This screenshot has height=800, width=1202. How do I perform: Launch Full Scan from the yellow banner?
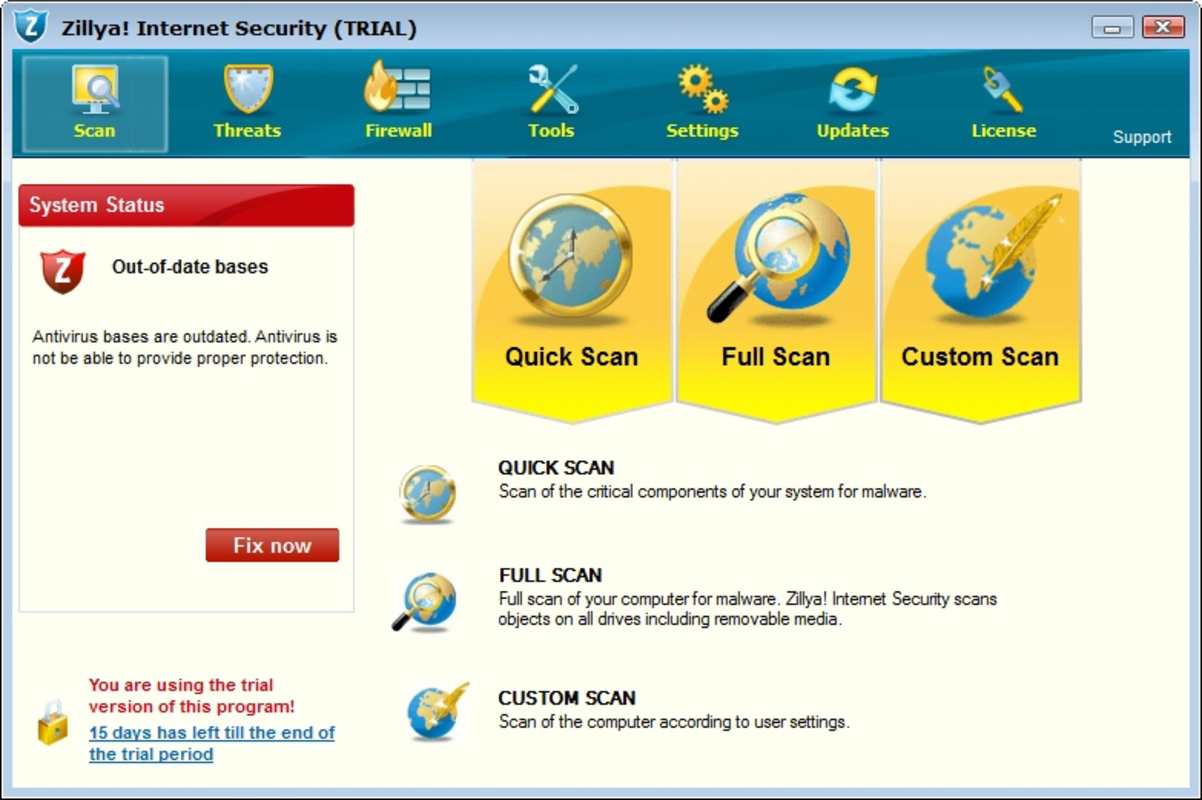tap(776, 290)
